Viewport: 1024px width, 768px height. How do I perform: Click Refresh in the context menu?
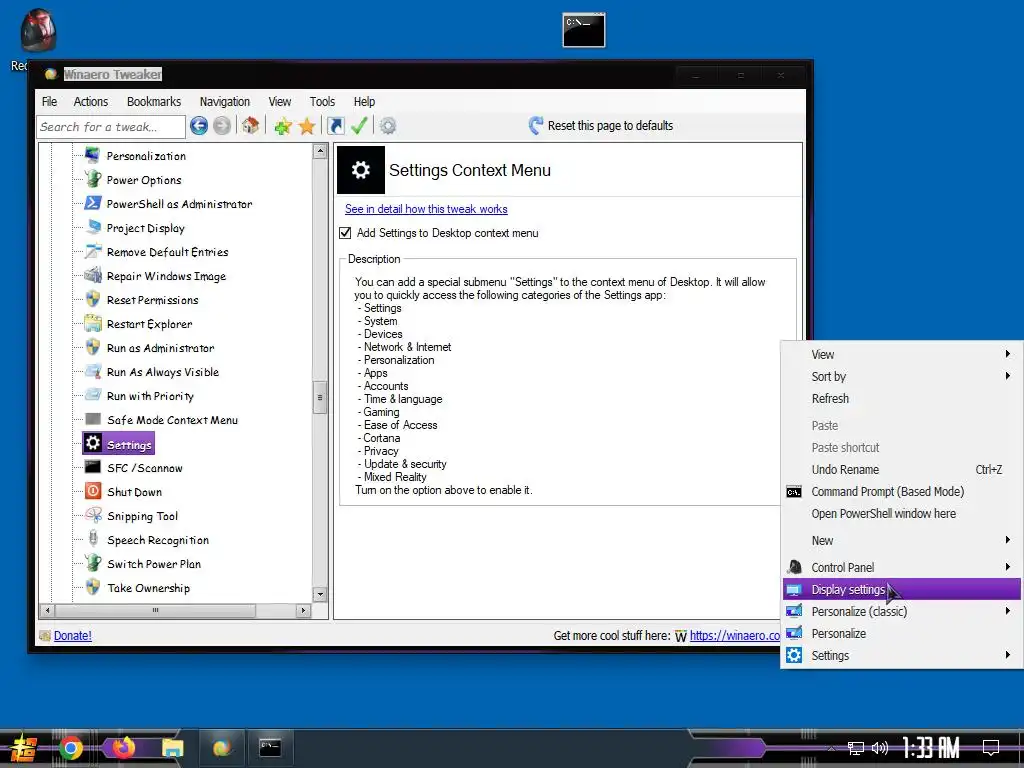click(x=901, y=398)
